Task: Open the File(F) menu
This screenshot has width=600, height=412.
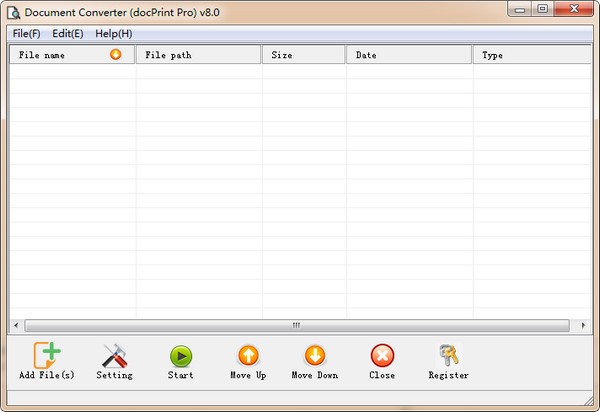Action: click(x=26, y=33)
